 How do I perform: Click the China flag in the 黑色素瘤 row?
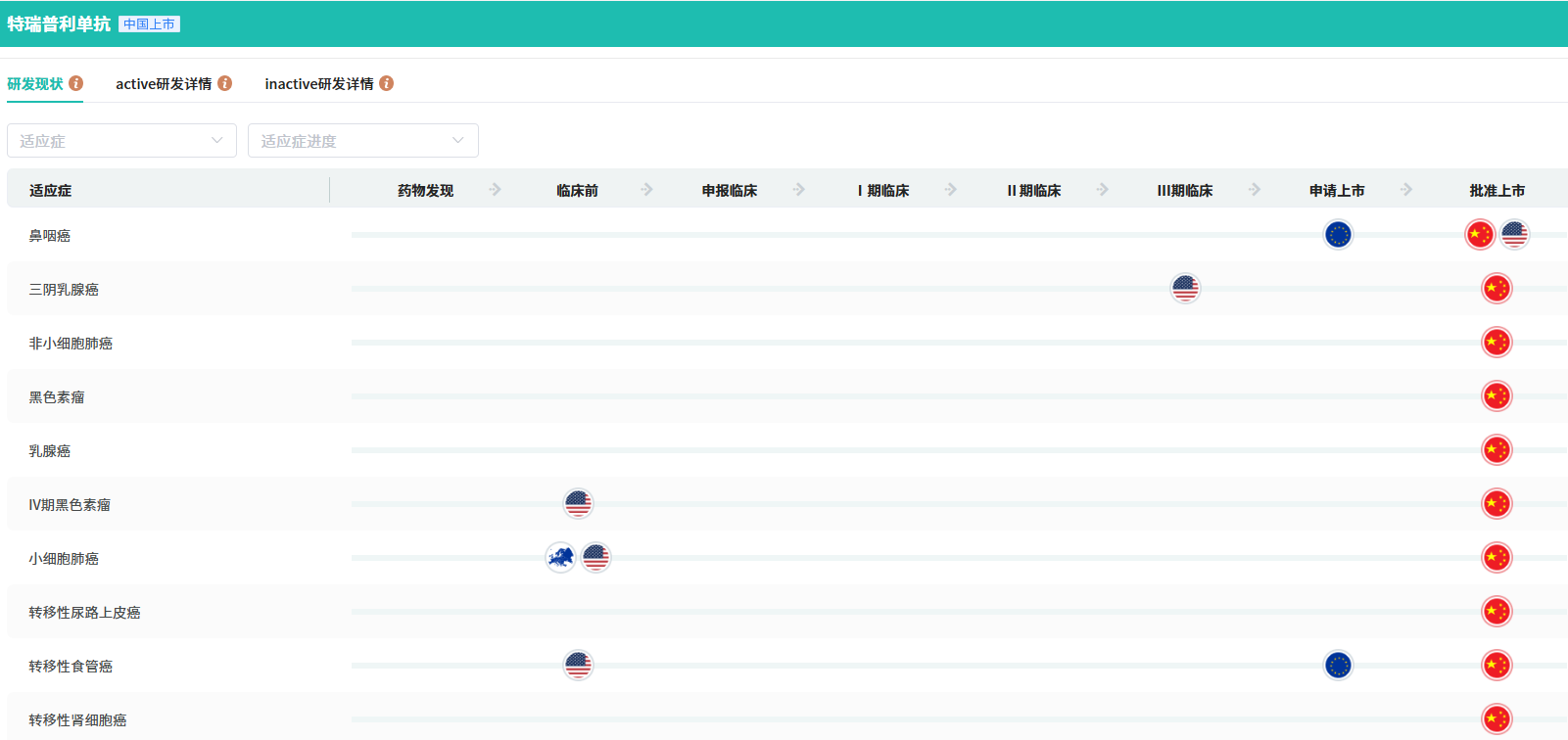(1497, 396)
